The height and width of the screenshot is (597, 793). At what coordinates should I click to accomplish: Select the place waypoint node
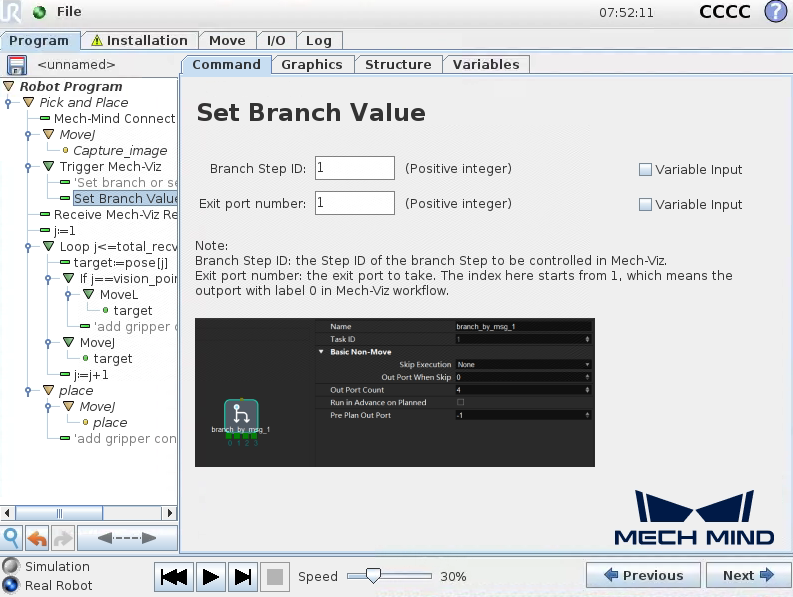[110, 422]
